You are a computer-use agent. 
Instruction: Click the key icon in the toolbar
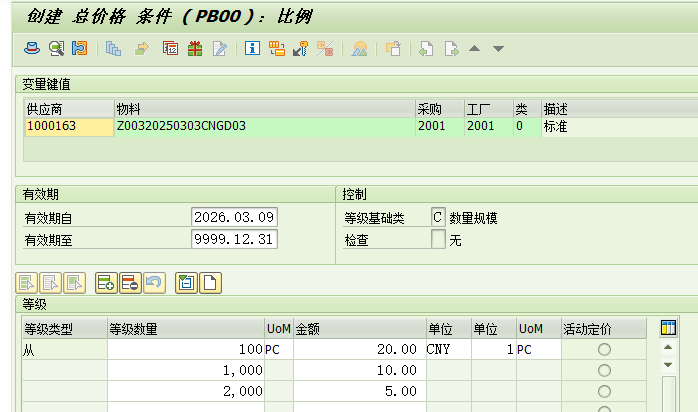pos(300,48)
